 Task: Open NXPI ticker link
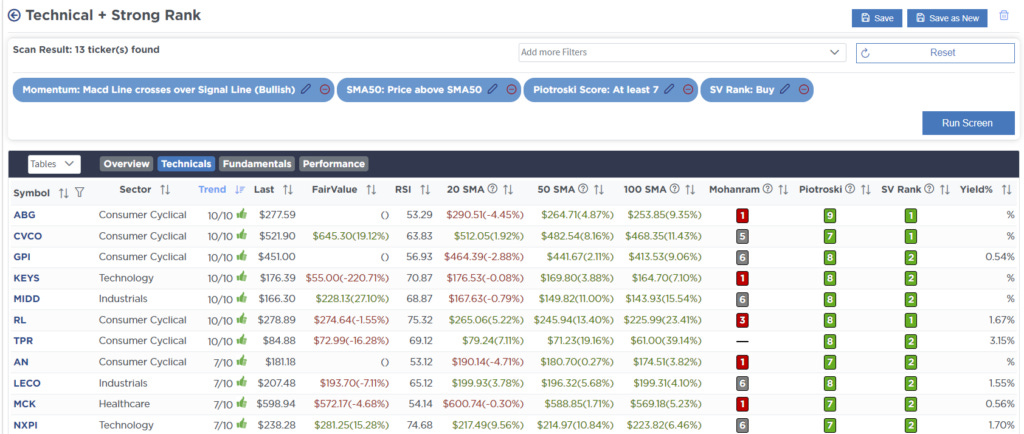pyautogui.click(x=25, y=425)
